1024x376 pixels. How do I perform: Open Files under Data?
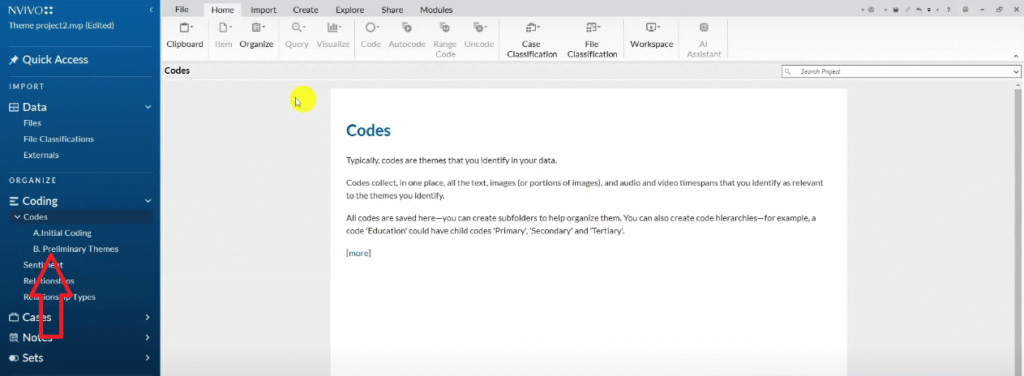[32, 123]
